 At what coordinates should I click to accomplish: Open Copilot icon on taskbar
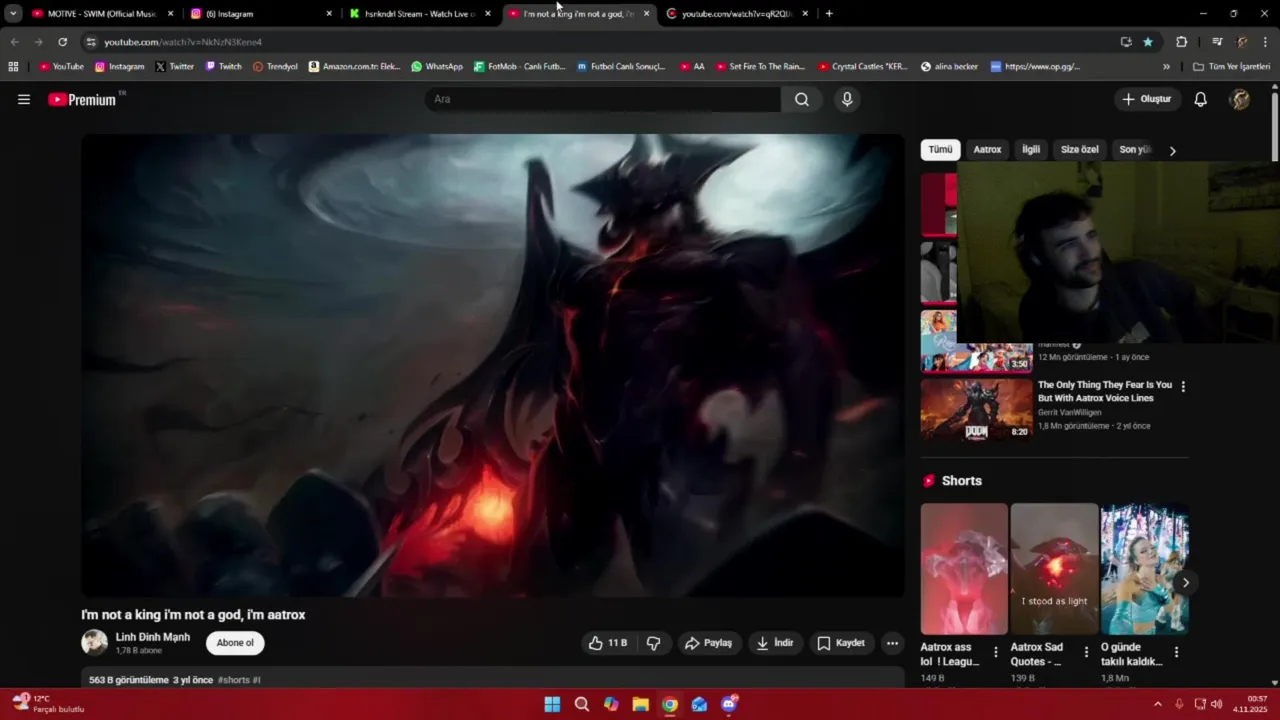click(x=611, y=704)
